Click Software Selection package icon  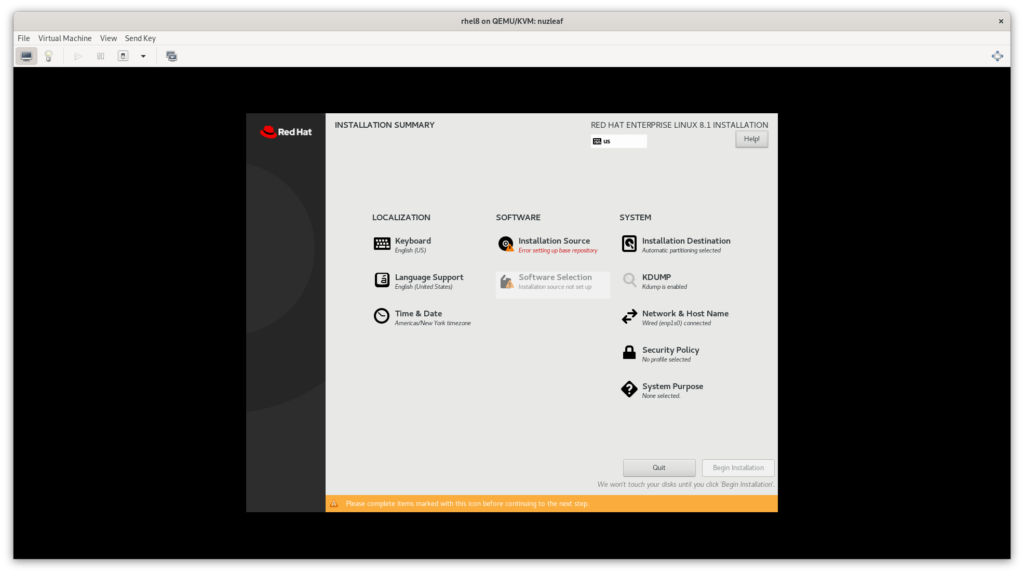coord(506,281)
